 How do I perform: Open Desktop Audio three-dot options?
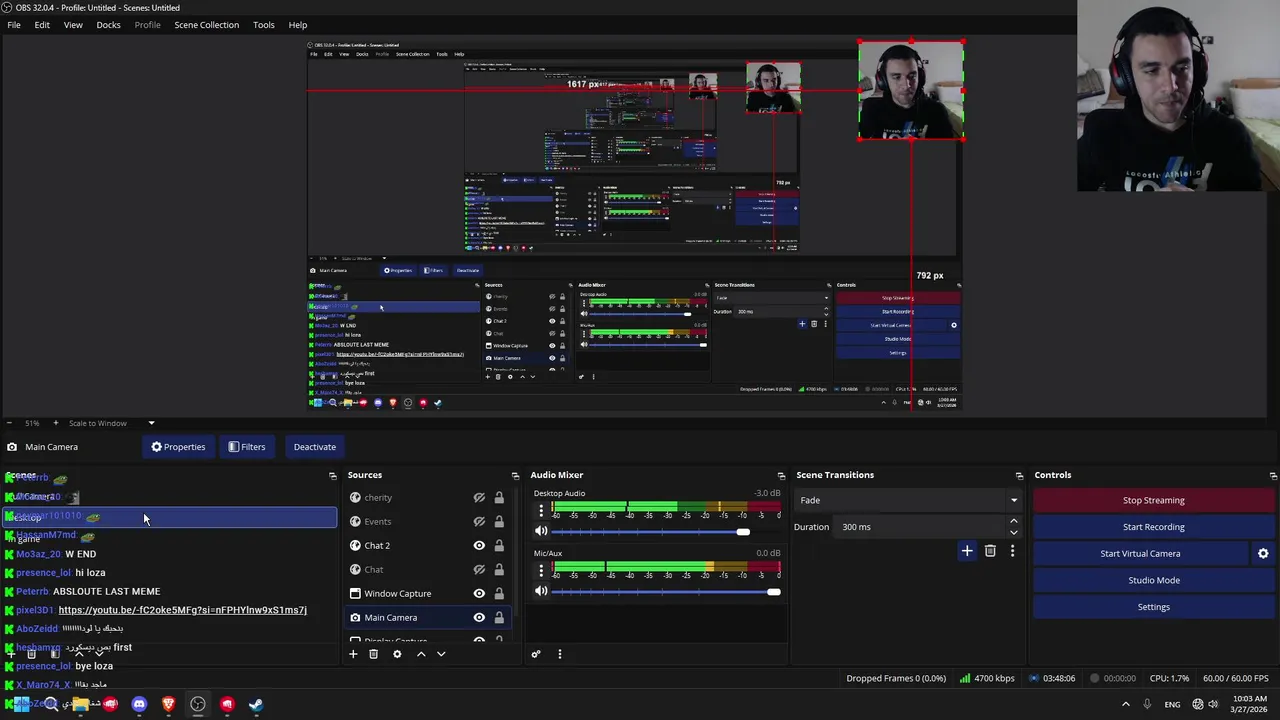click(x=541, y=511)
